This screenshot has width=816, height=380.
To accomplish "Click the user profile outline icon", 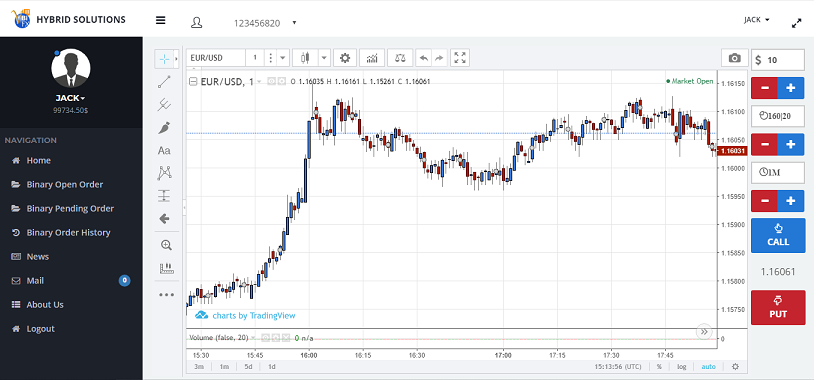I will [x=197, y=22].
